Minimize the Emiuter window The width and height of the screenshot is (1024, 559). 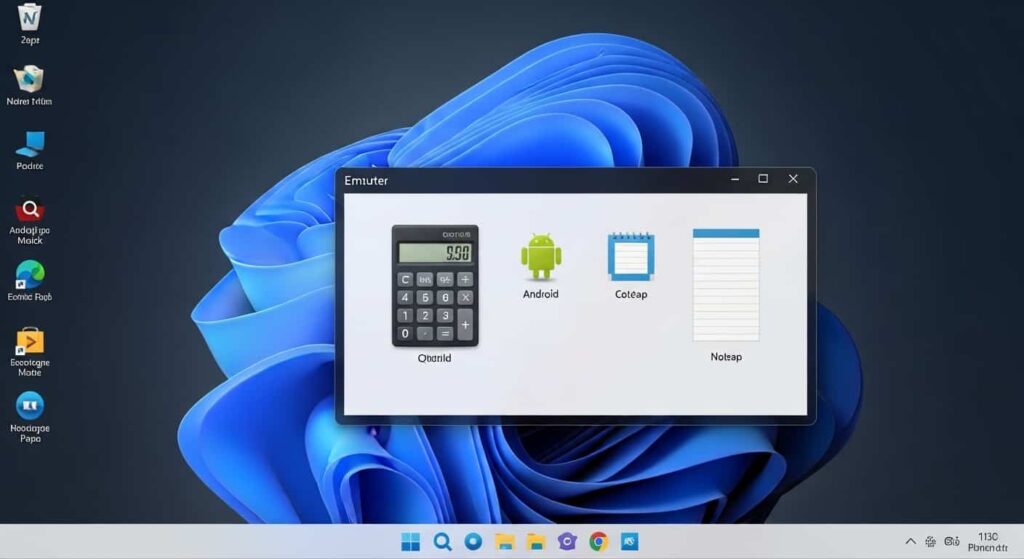(x=735, y=179)
